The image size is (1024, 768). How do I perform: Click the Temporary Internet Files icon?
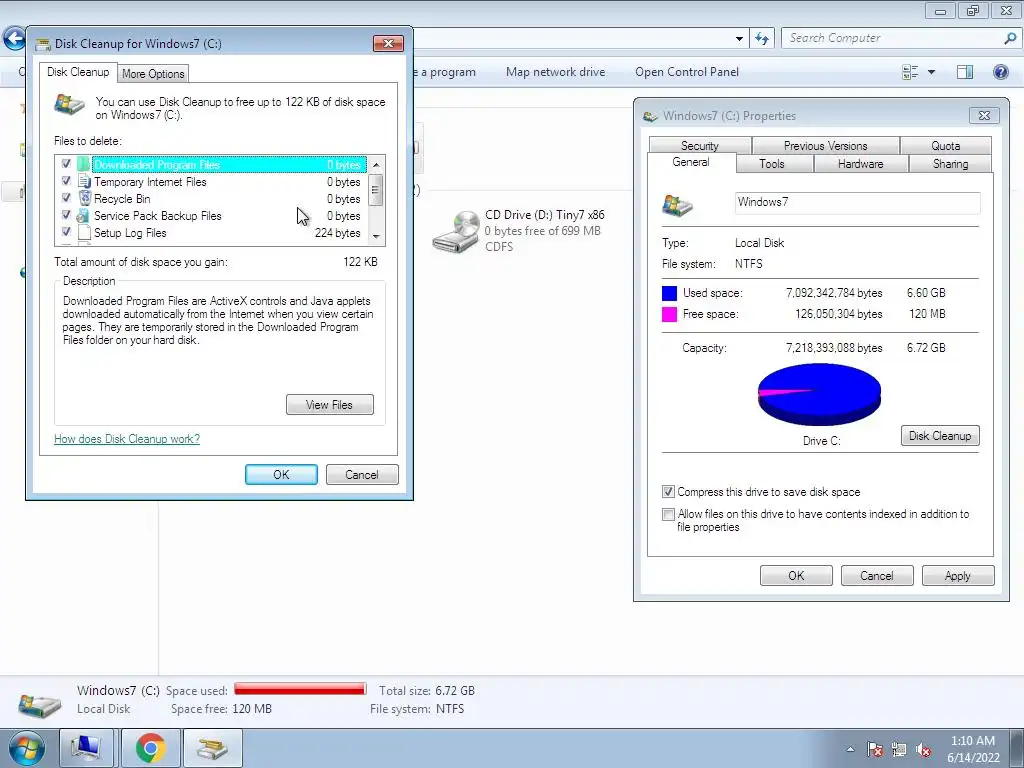point(84,182)
